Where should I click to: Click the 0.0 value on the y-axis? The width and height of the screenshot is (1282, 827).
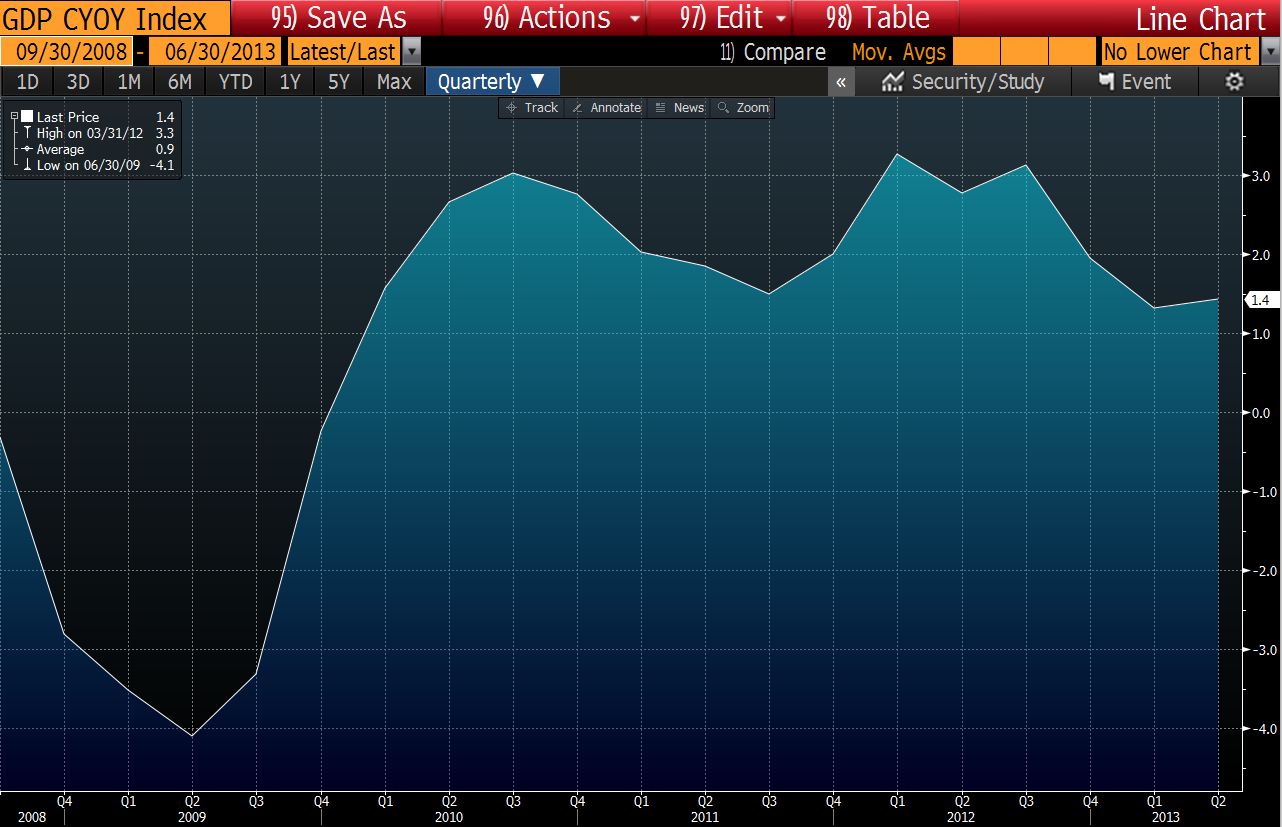tap(1260, 413)
